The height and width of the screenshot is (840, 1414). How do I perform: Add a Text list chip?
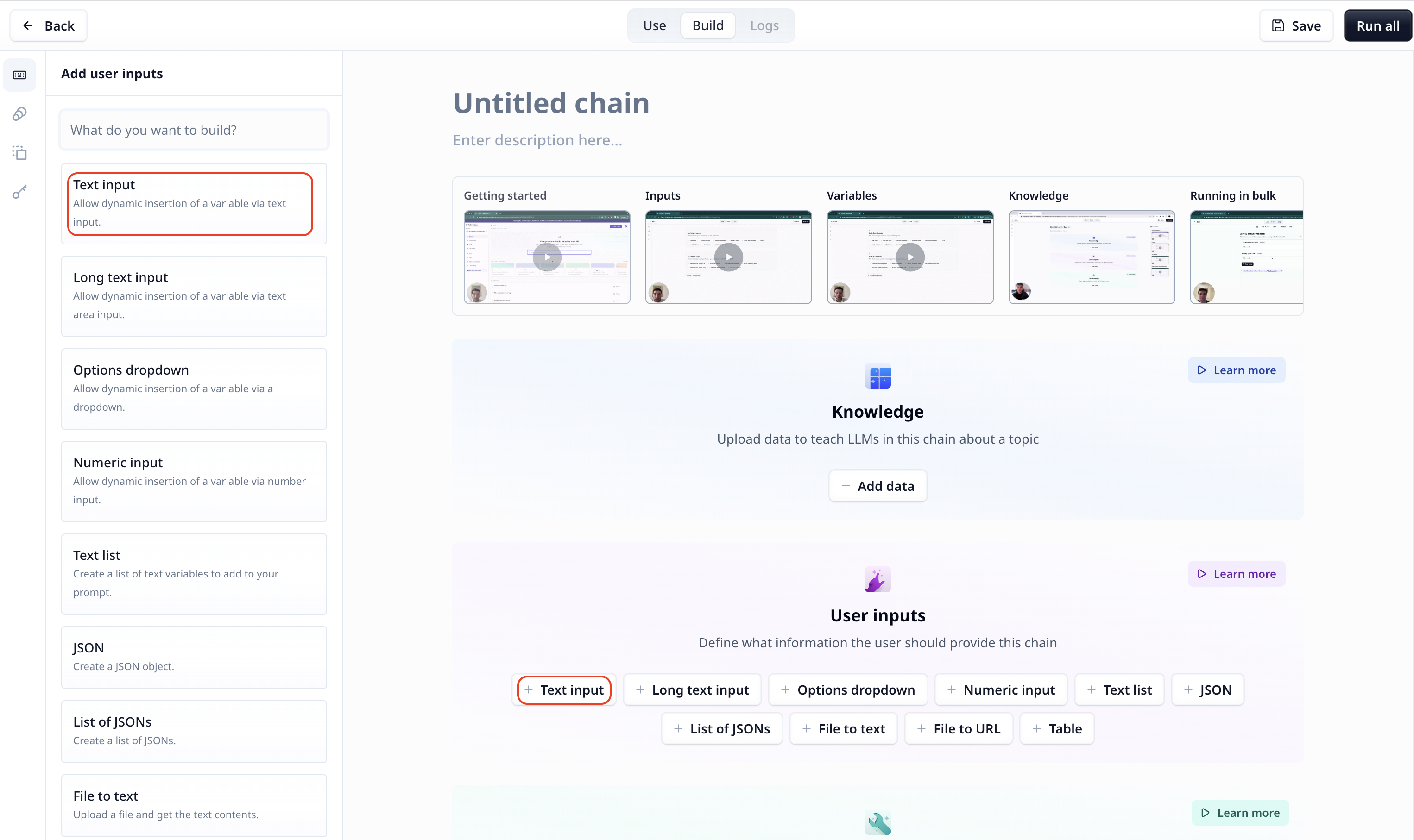tap(1119, 690)
